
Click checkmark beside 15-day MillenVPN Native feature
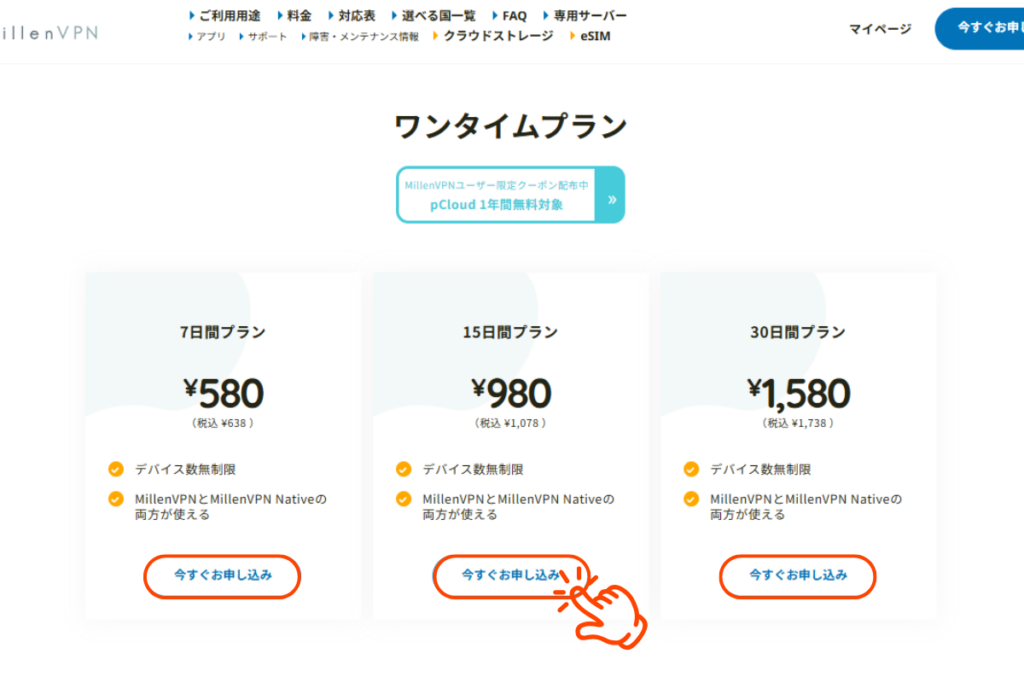click(404, 498)
